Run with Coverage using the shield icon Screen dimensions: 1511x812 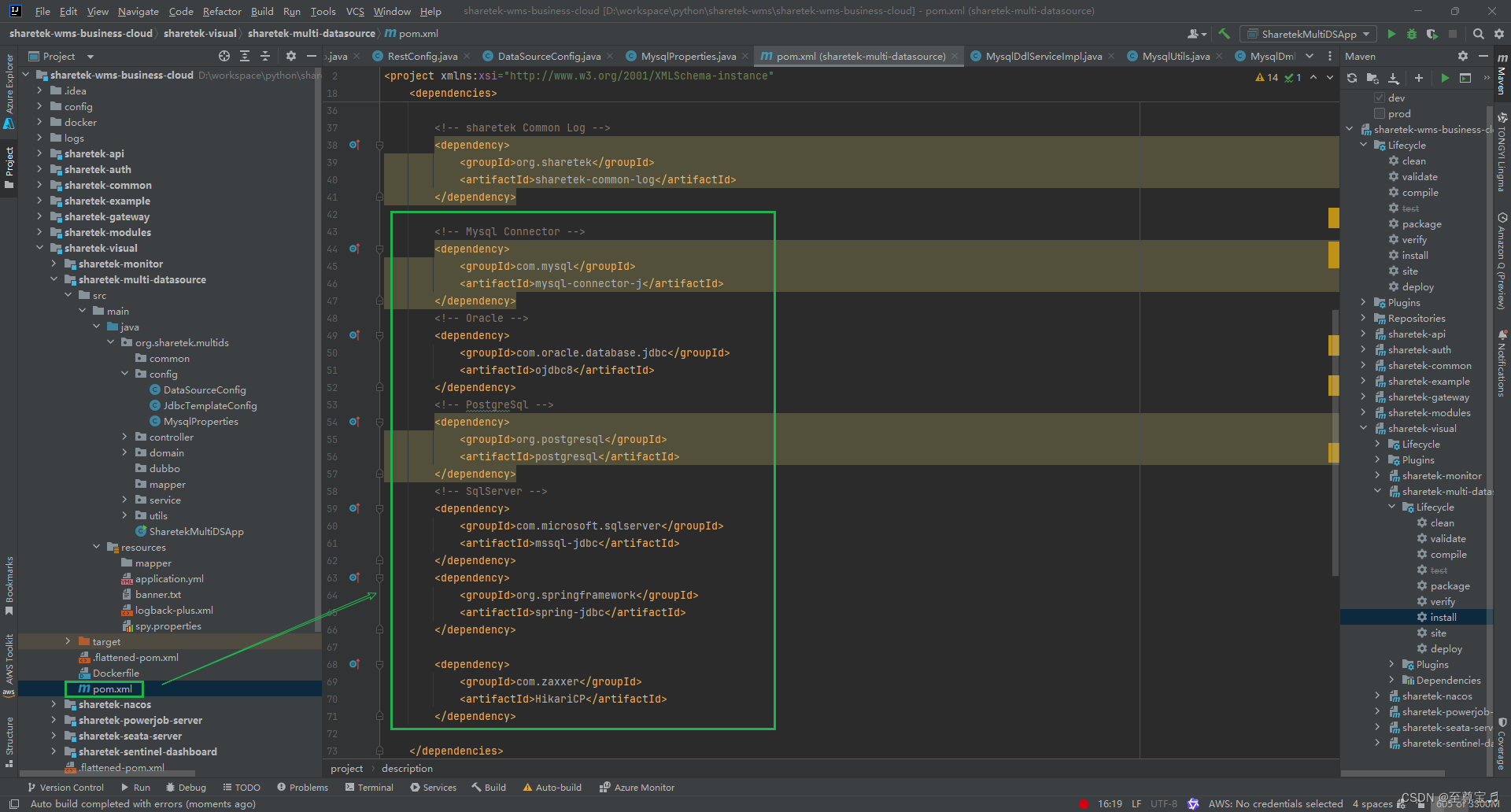point(1432,34)
